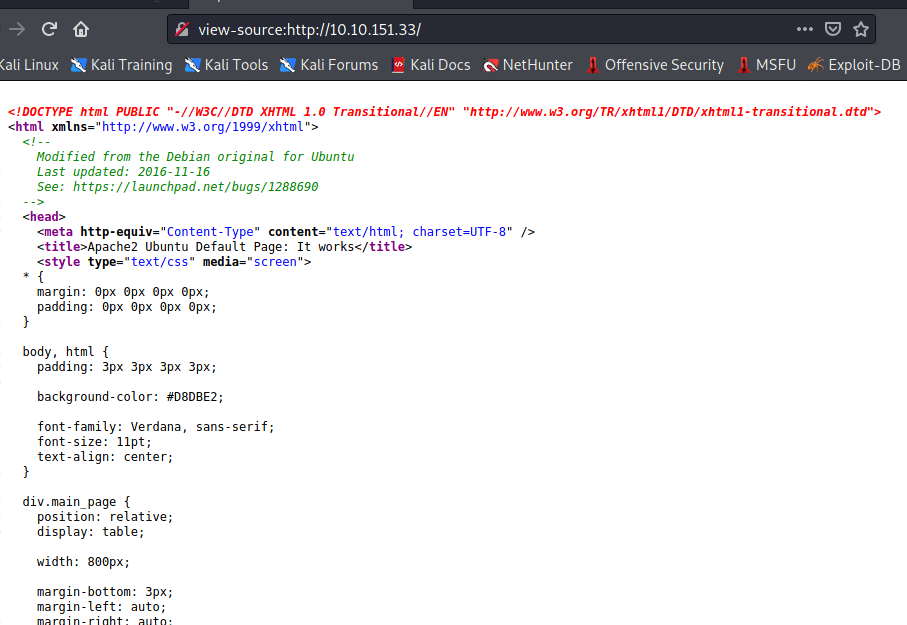
Task: Open the Kali Docs bookmark
Action: (x=431, y=65)
